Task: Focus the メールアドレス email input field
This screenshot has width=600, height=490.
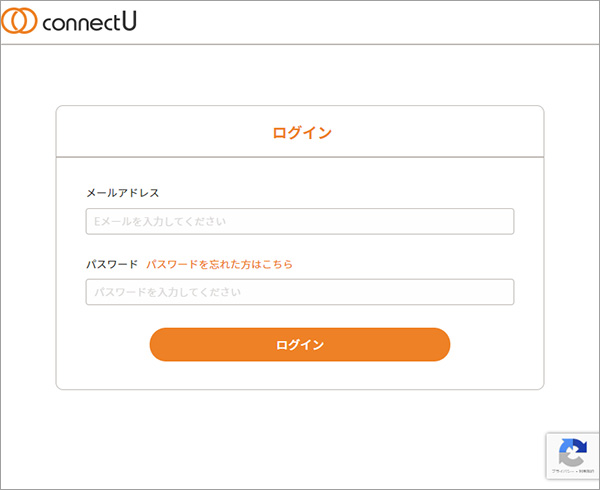Action: click(300, 221)
